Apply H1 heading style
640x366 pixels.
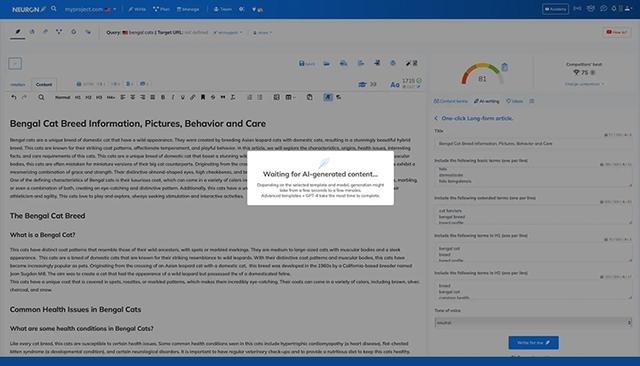[78, 98]
